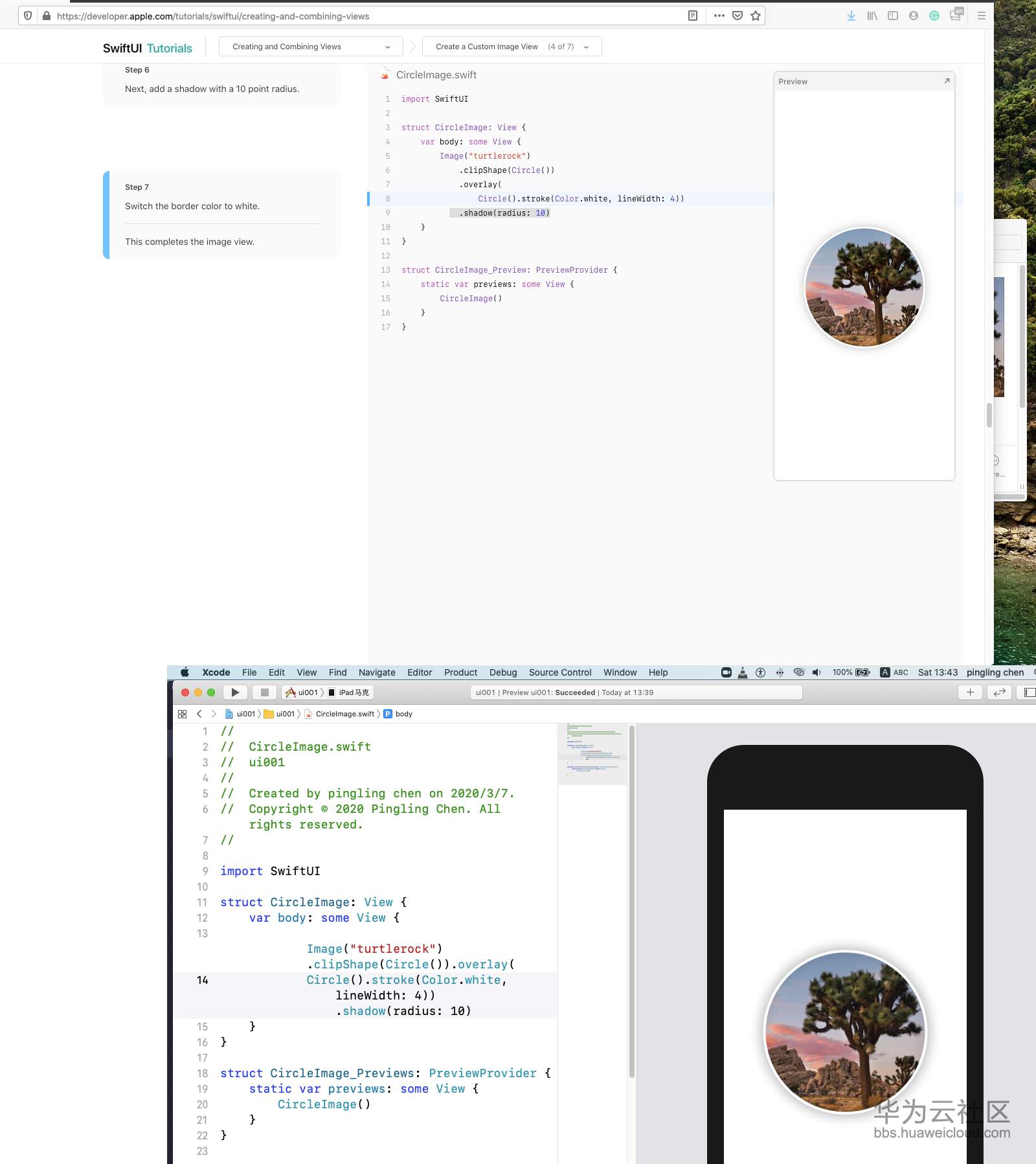Image resolution: width=1036 pixels, height=1164 pixels.
Task: Open Xcode Debug menu
Action: pyautogui.click(x=503, y=672)
